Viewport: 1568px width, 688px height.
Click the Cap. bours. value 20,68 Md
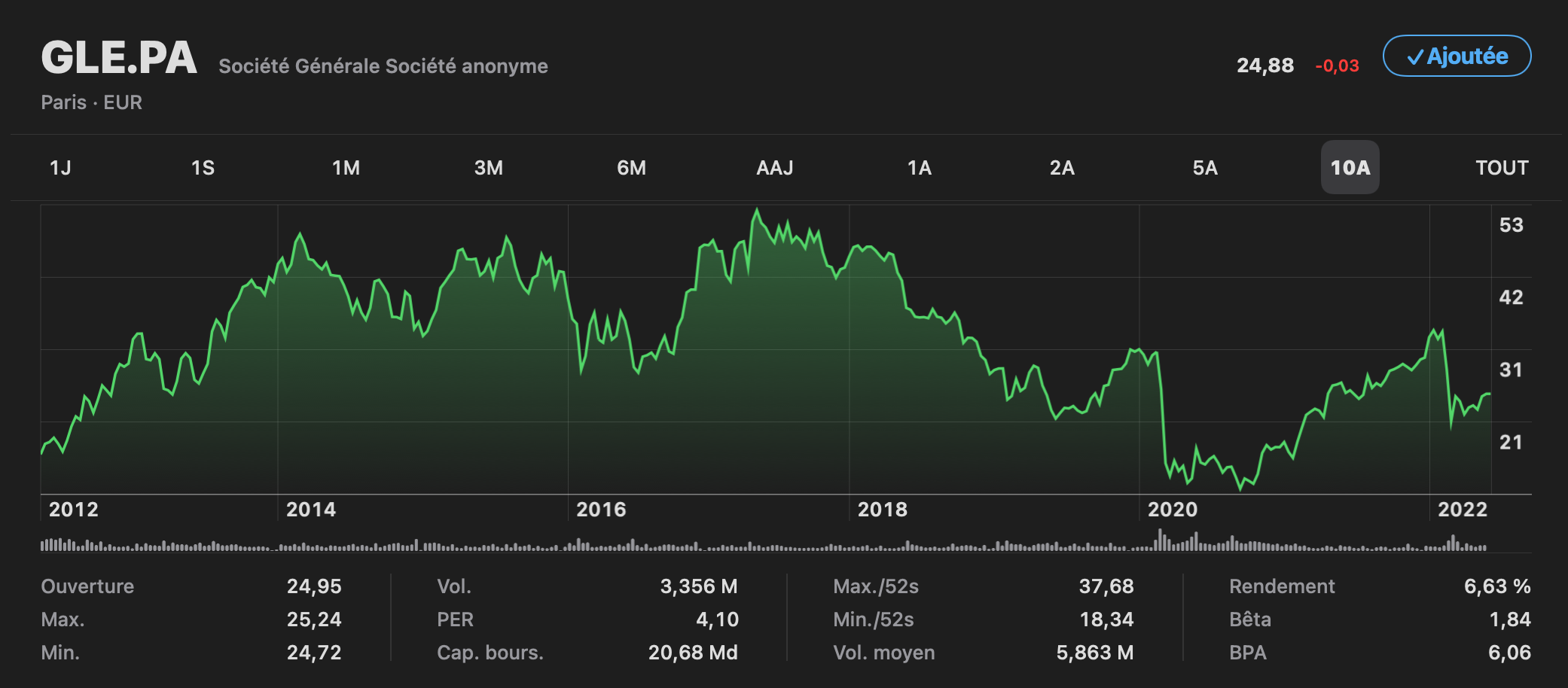click(693, 653)
